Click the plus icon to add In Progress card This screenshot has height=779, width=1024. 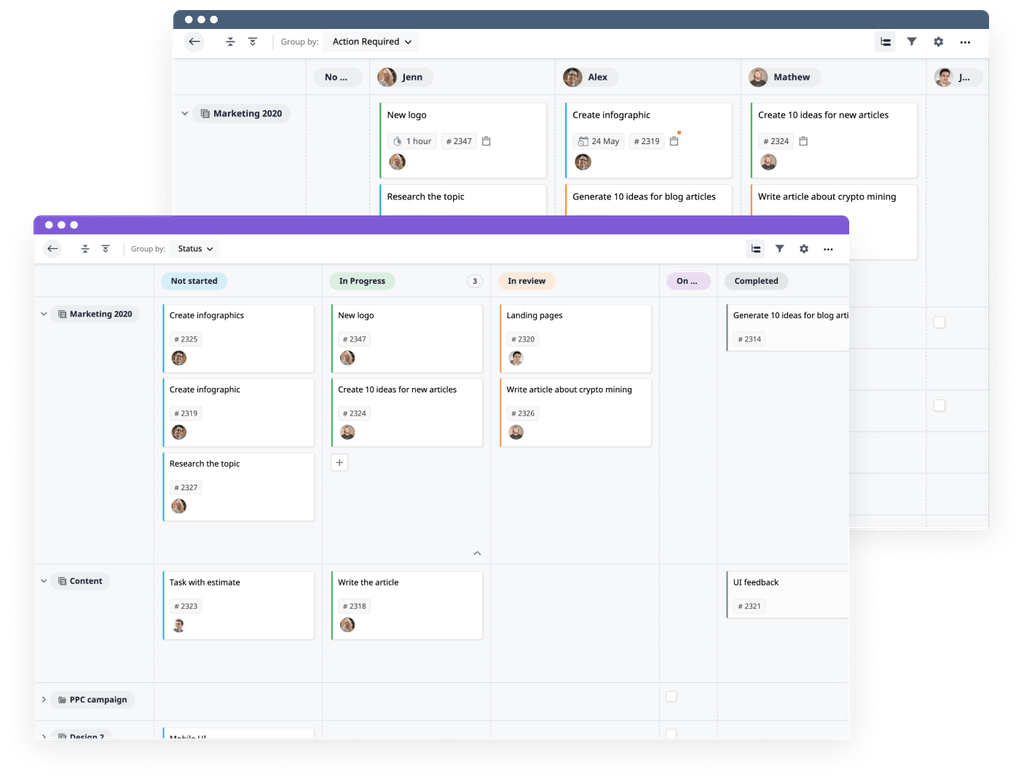click(340, 463)
